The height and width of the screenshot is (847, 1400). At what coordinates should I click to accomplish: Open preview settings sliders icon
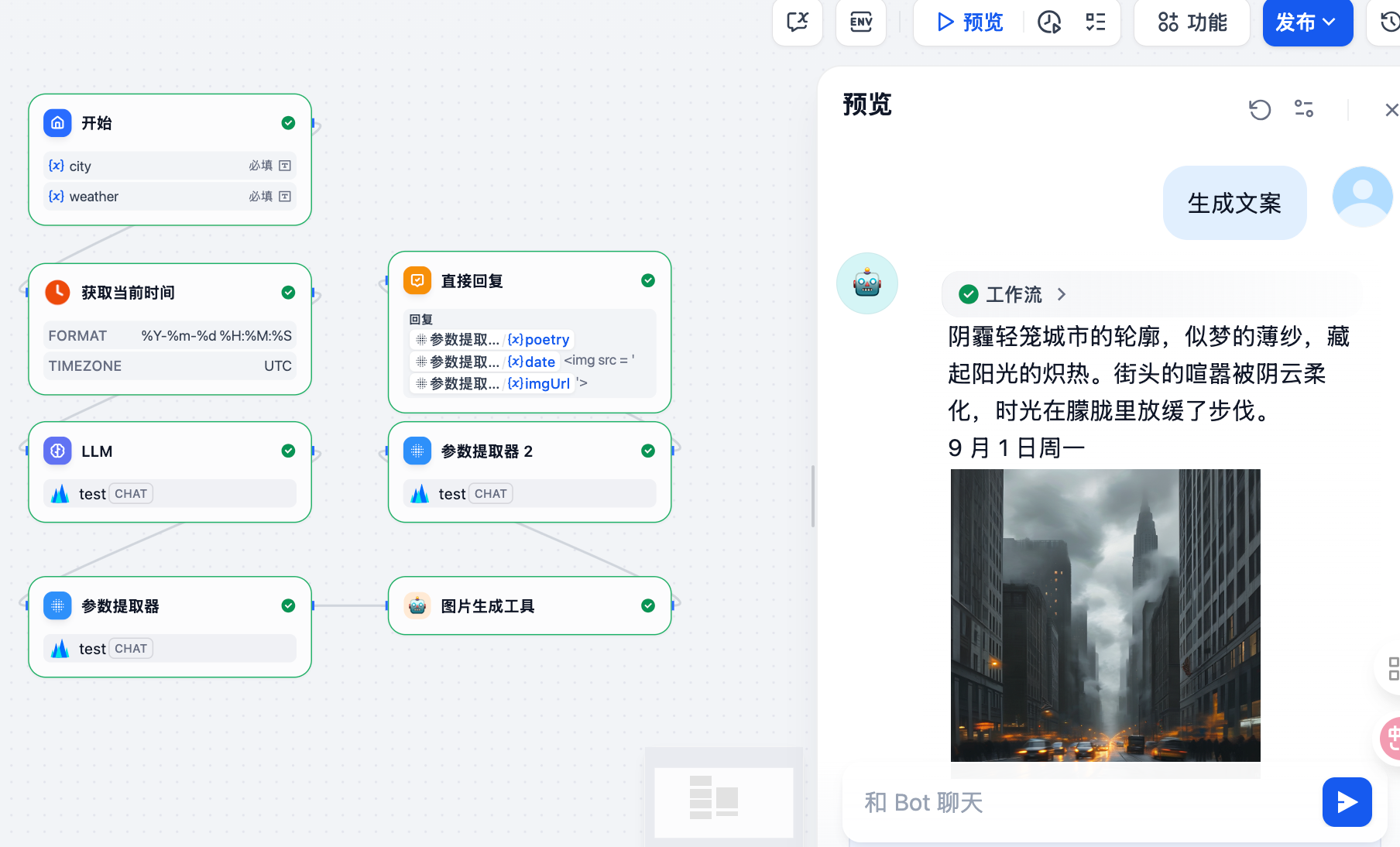point(1304,109)
